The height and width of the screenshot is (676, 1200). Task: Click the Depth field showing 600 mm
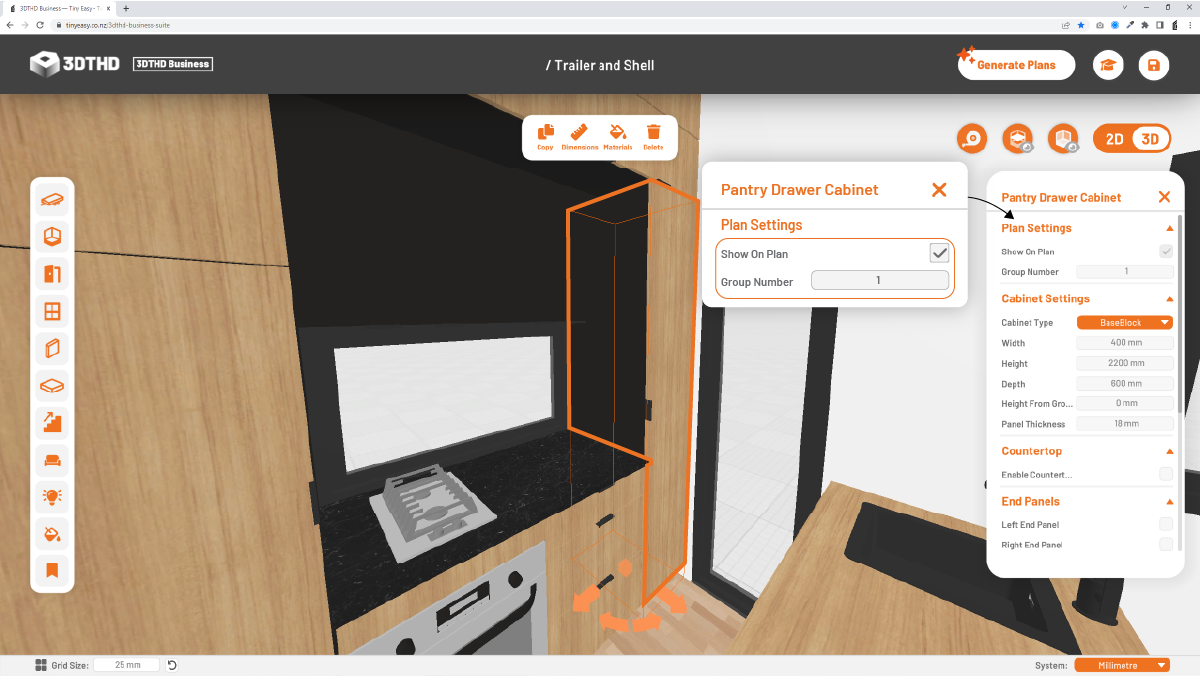tap(1124, 383)
